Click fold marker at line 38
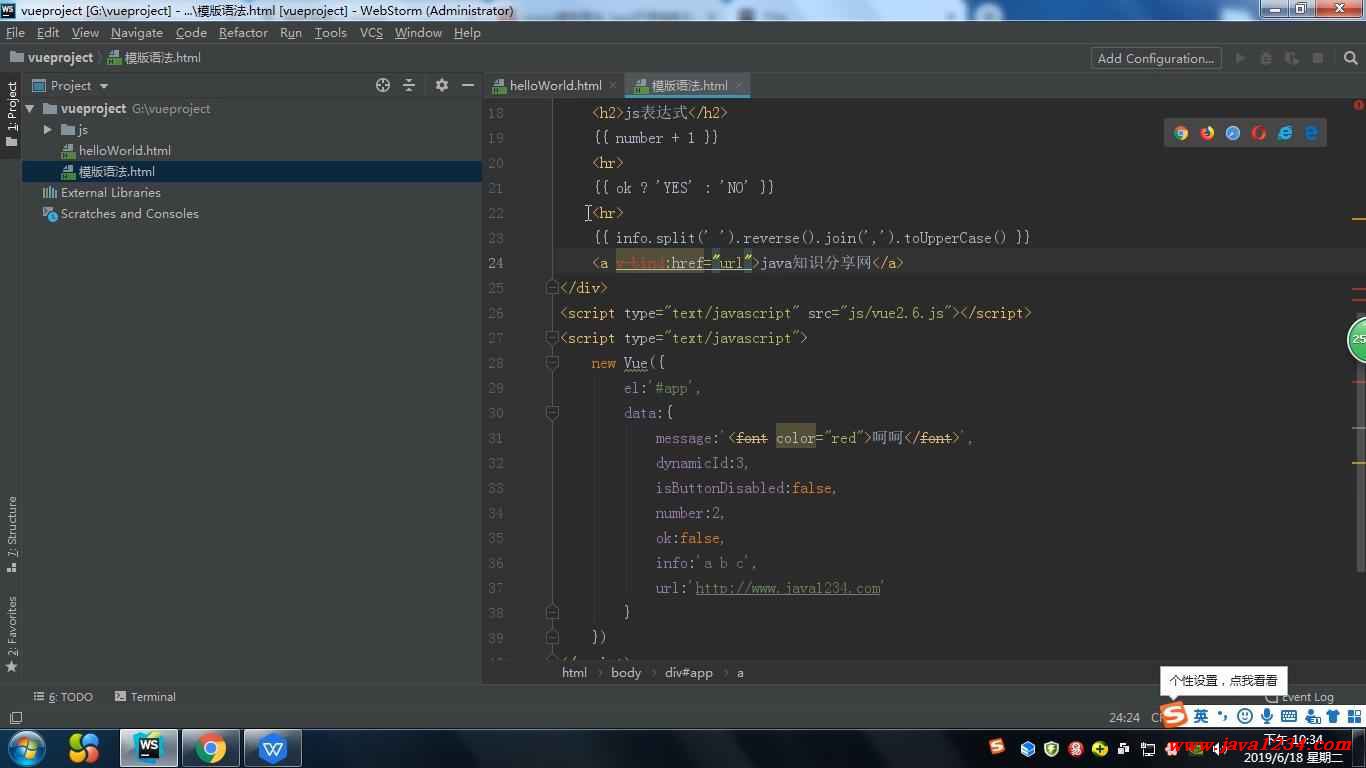This screenshot has width=1366, height=768. [552, 612]
